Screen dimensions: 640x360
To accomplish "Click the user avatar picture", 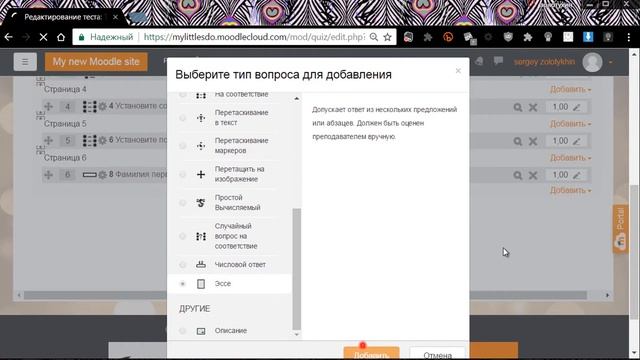I will (x=592, y=62).
